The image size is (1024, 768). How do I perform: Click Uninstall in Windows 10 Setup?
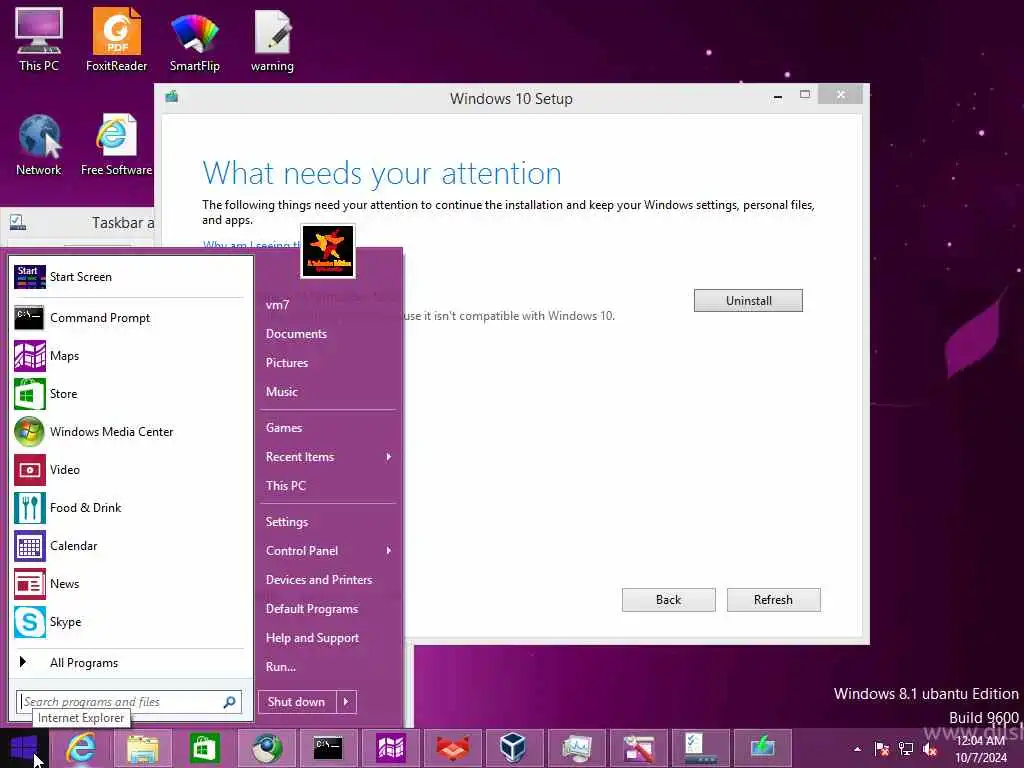coord(748,300)
